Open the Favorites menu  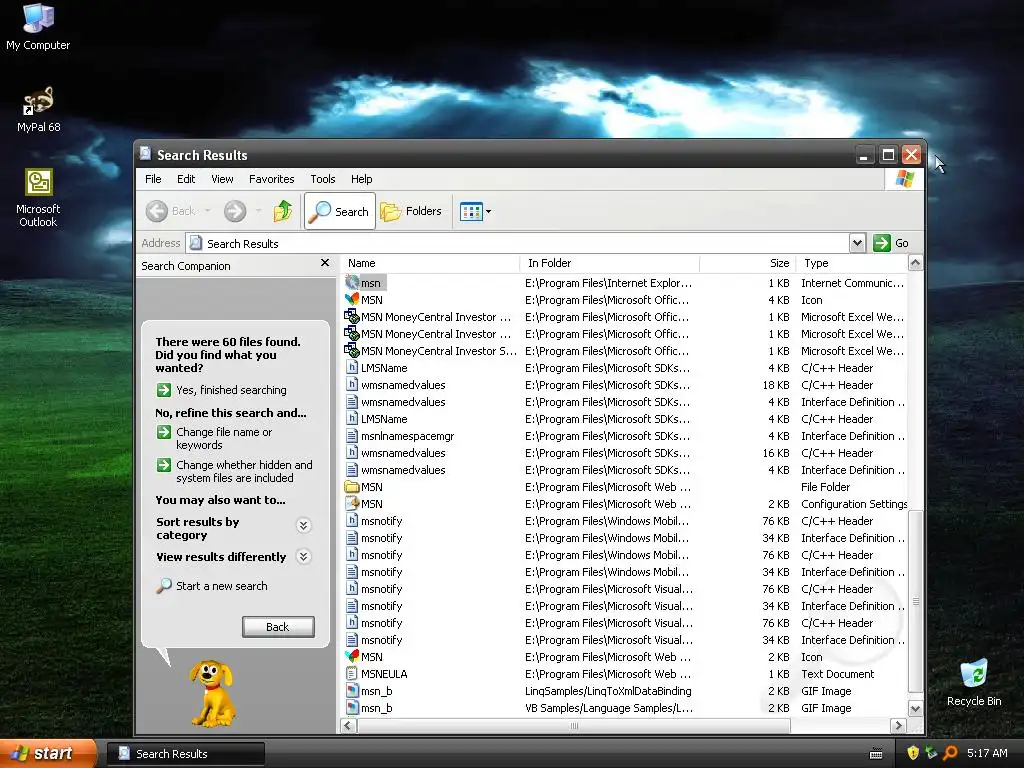click(x=271, y=179)
